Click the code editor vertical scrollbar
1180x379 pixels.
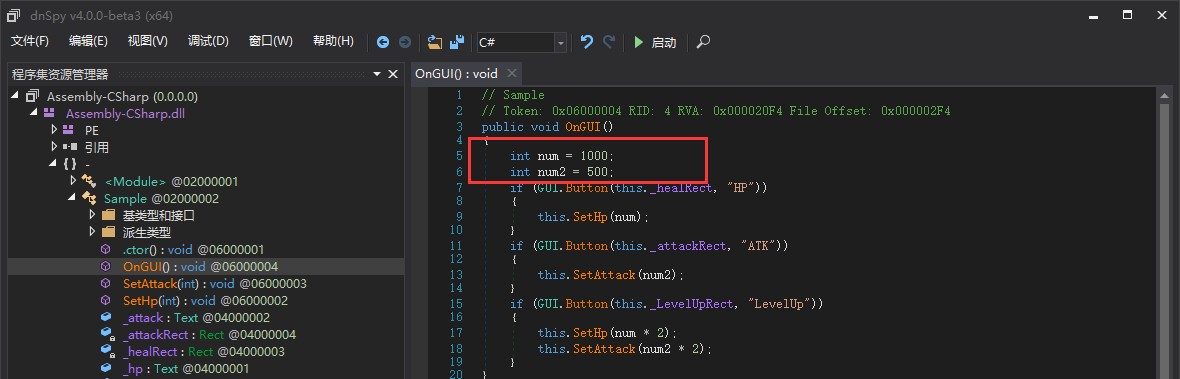1164,233
